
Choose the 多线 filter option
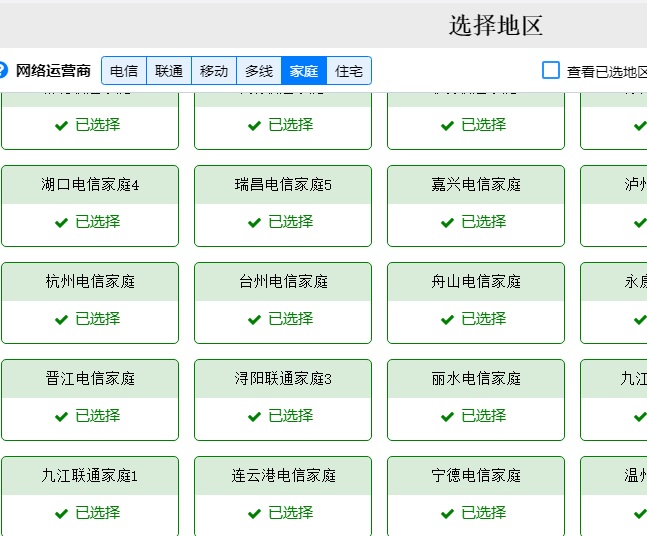point(259,71)
